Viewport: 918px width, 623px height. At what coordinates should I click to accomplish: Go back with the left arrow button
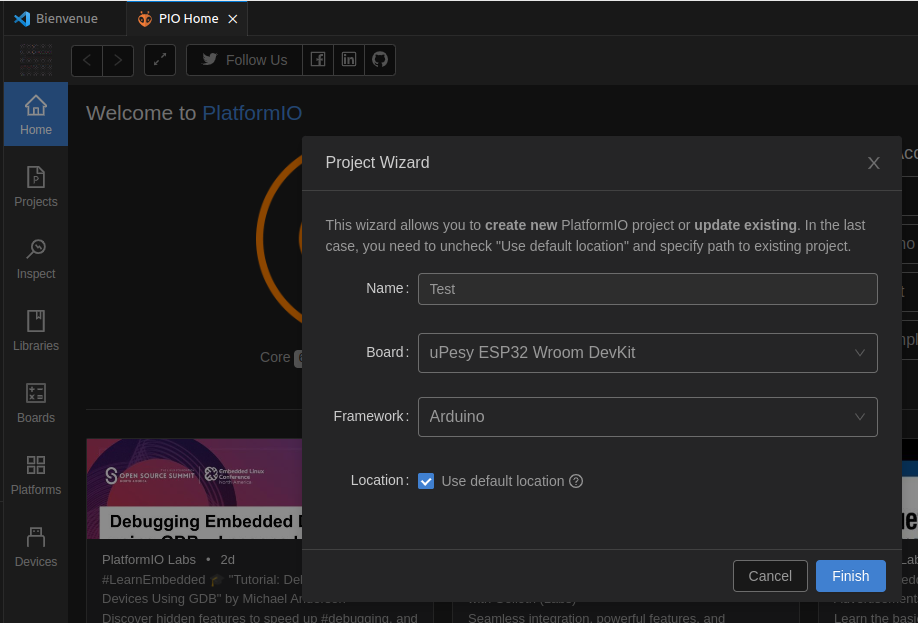point(87,60)
